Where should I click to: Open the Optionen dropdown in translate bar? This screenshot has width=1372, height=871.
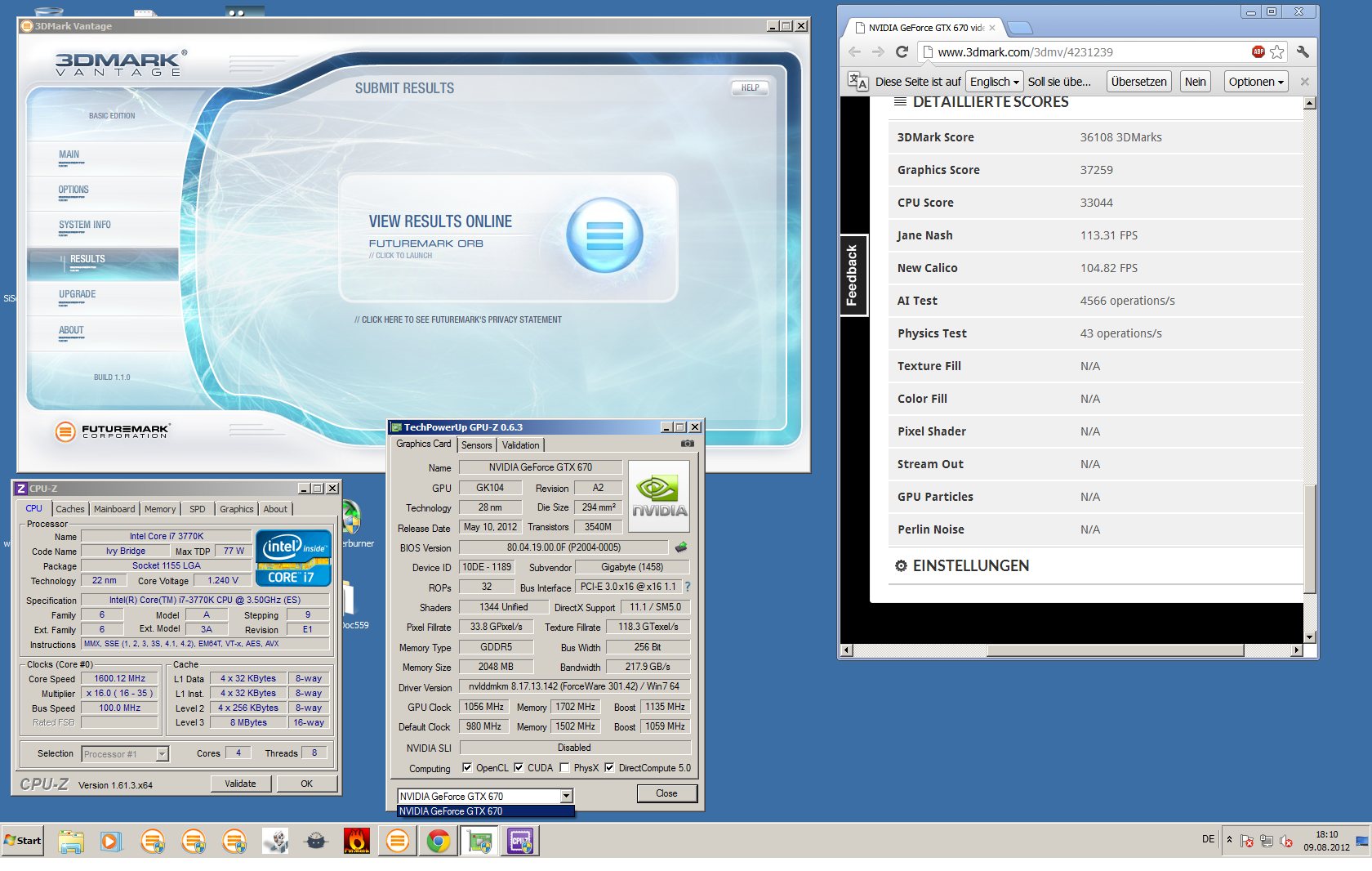click(x=1256, y=82)
